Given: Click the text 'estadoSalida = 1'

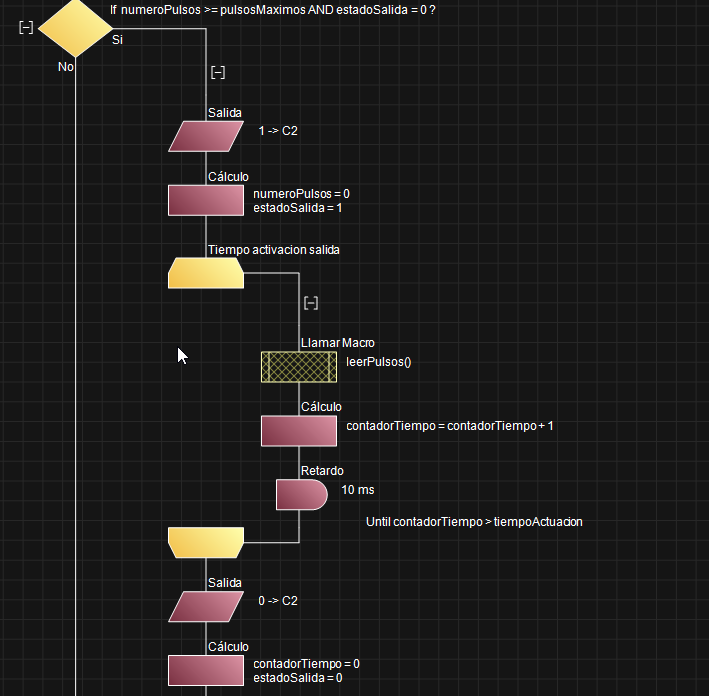Looking at the screenshot, I should (x=298, y=208).
